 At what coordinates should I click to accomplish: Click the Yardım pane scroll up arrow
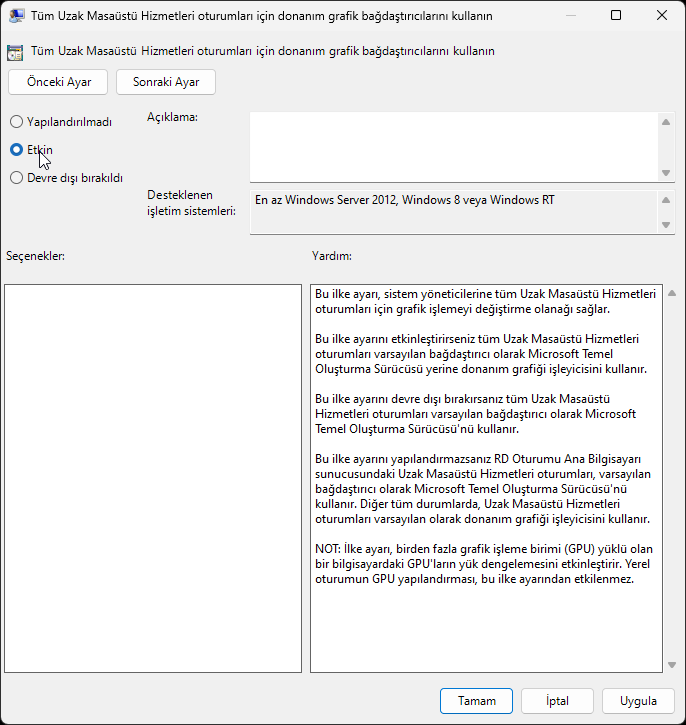point(672,293)
